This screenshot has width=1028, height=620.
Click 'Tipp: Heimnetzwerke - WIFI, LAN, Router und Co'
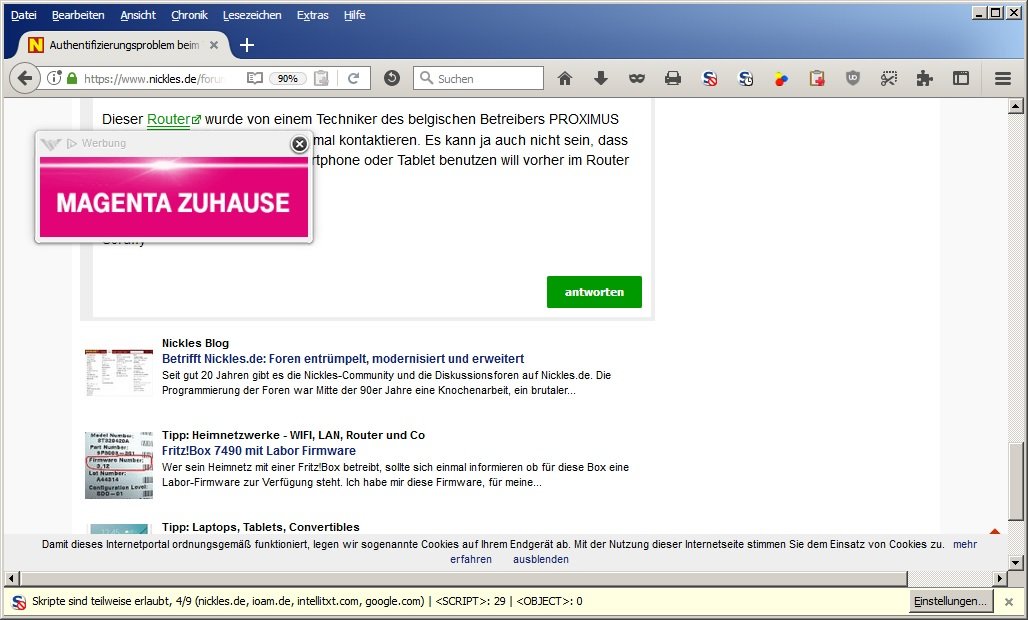click(x=293, y=435)
